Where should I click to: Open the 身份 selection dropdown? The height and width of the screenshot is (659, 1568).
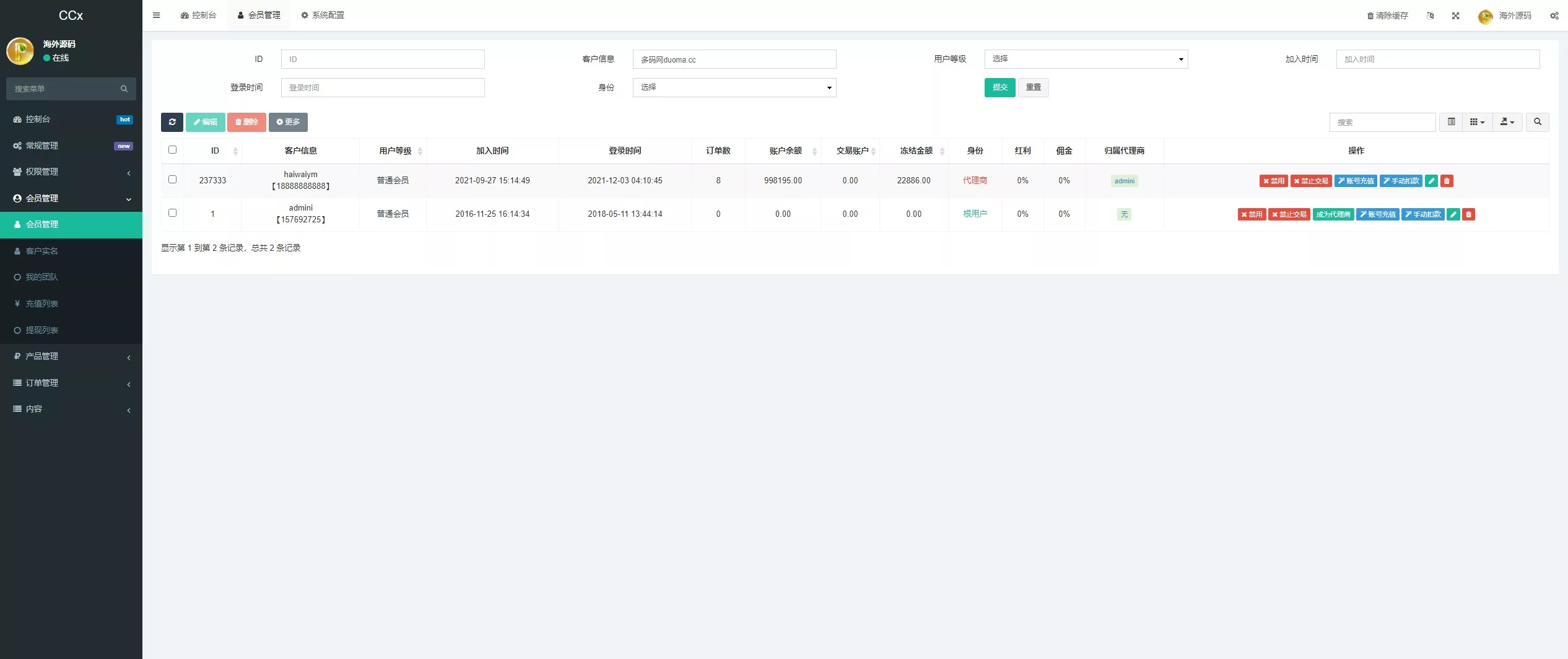click(734, 87)
